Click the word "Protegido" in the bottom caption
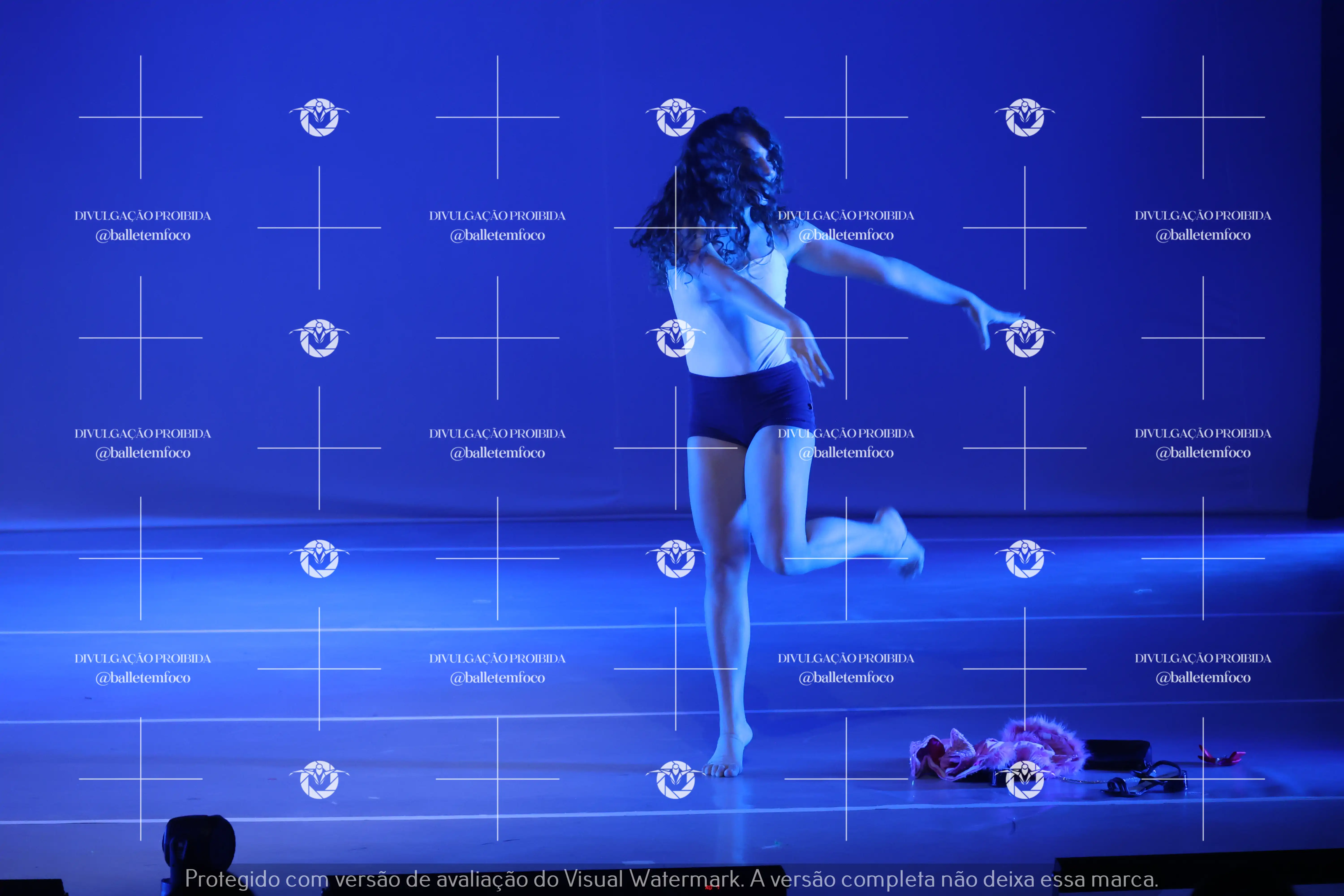 (232, 879)
